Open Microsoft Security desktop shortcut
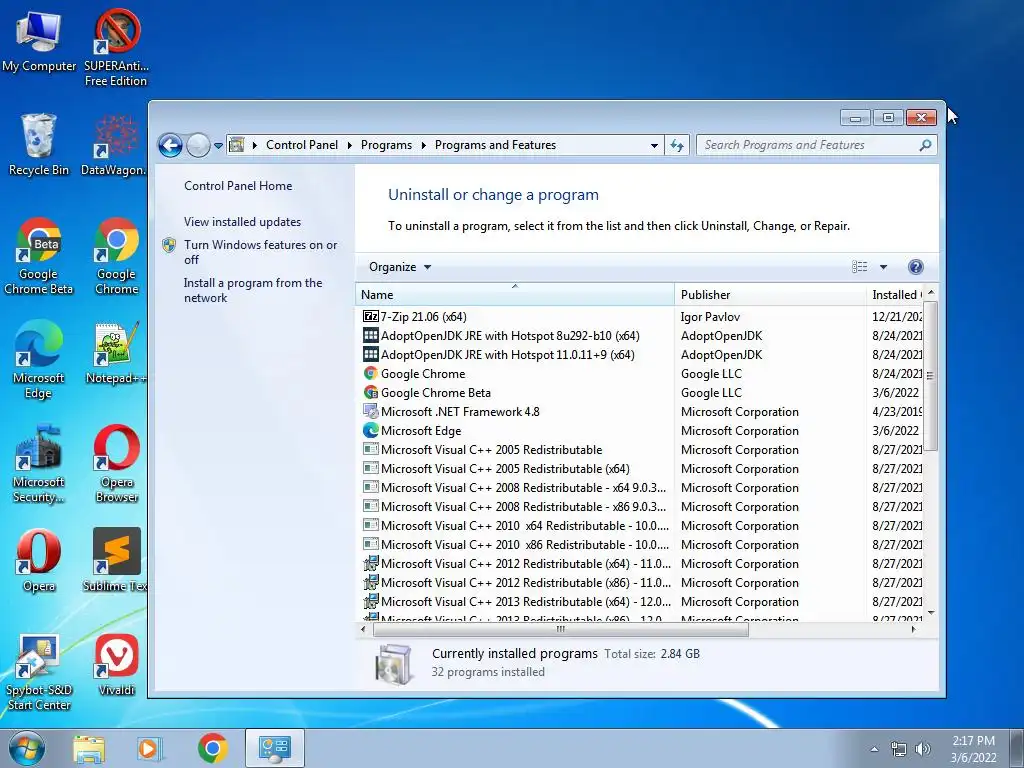Screen dimensions: 1024x768 (x=39, y=464)
